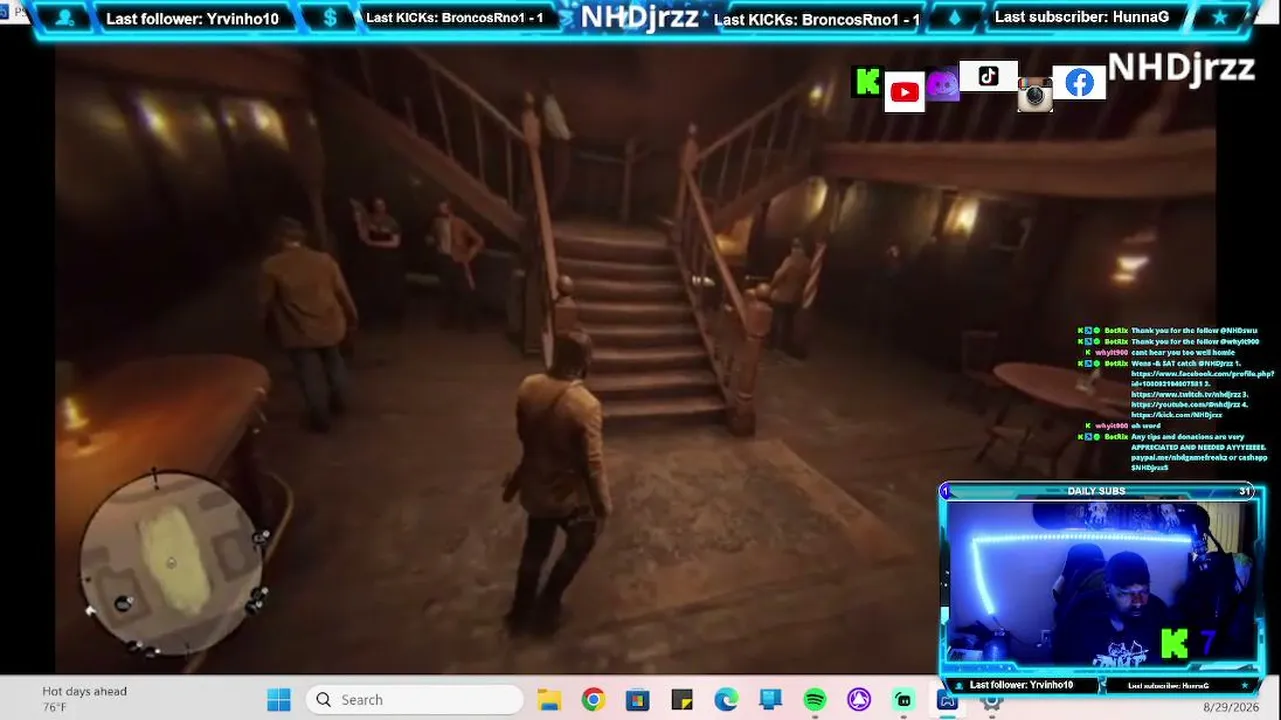Open the YouTube icon in the overlay
1281x720 pixels.
[x=904, y=92]
